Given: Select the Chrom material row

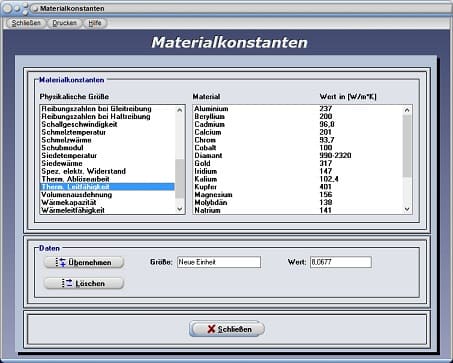Looking at the screenshot, I should pos(298,140).
